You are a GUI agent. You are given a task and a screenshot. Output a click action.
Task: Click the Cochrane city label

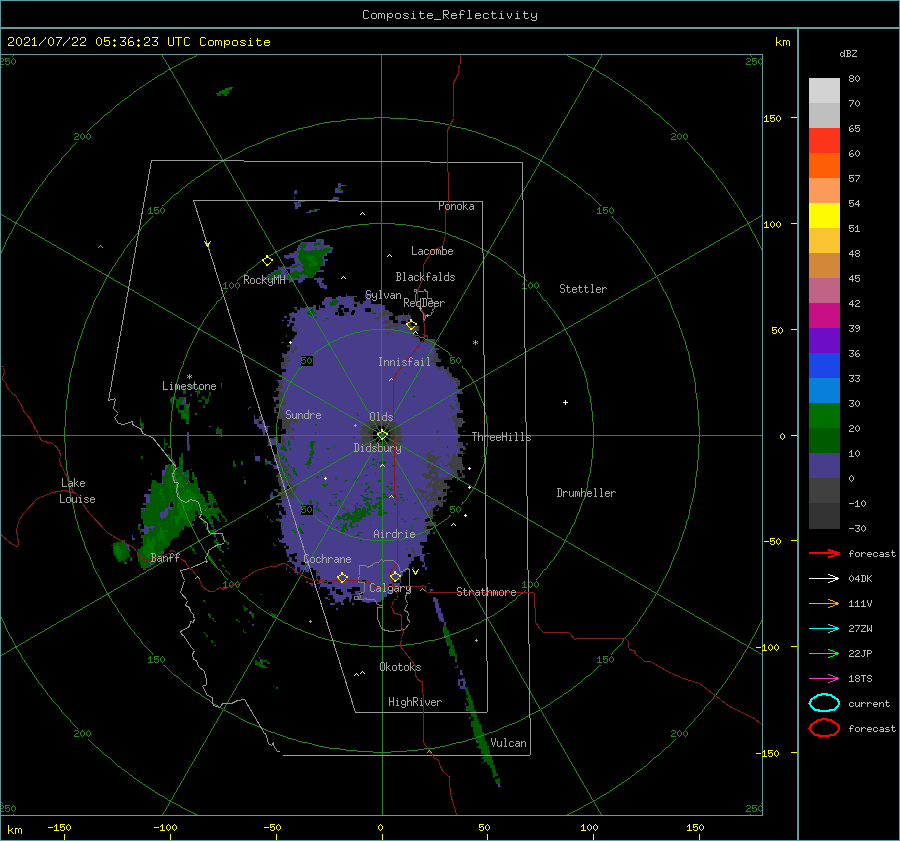tap(327, 559)
